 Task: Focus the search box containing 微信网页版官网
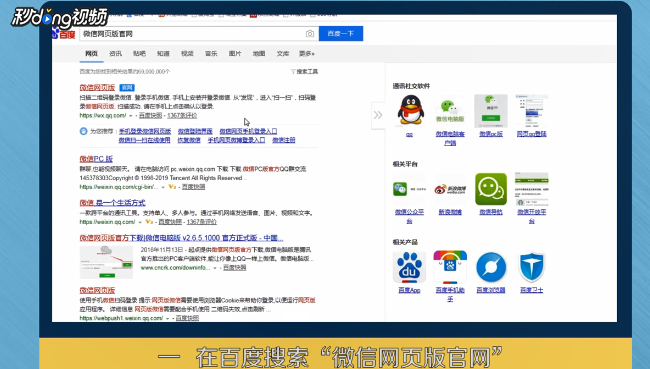199,34
